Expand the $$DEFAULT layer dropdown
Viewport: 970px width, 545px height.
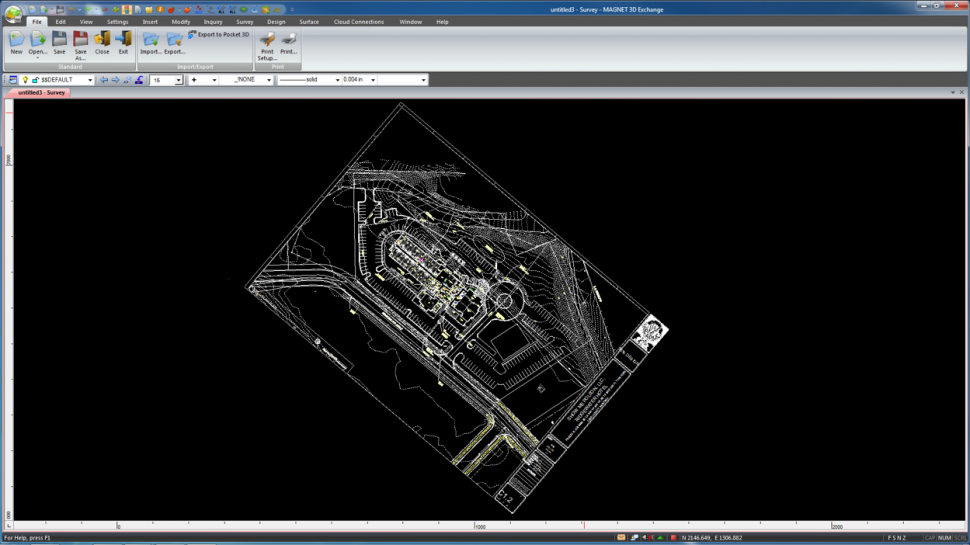[x=89, y=80]
